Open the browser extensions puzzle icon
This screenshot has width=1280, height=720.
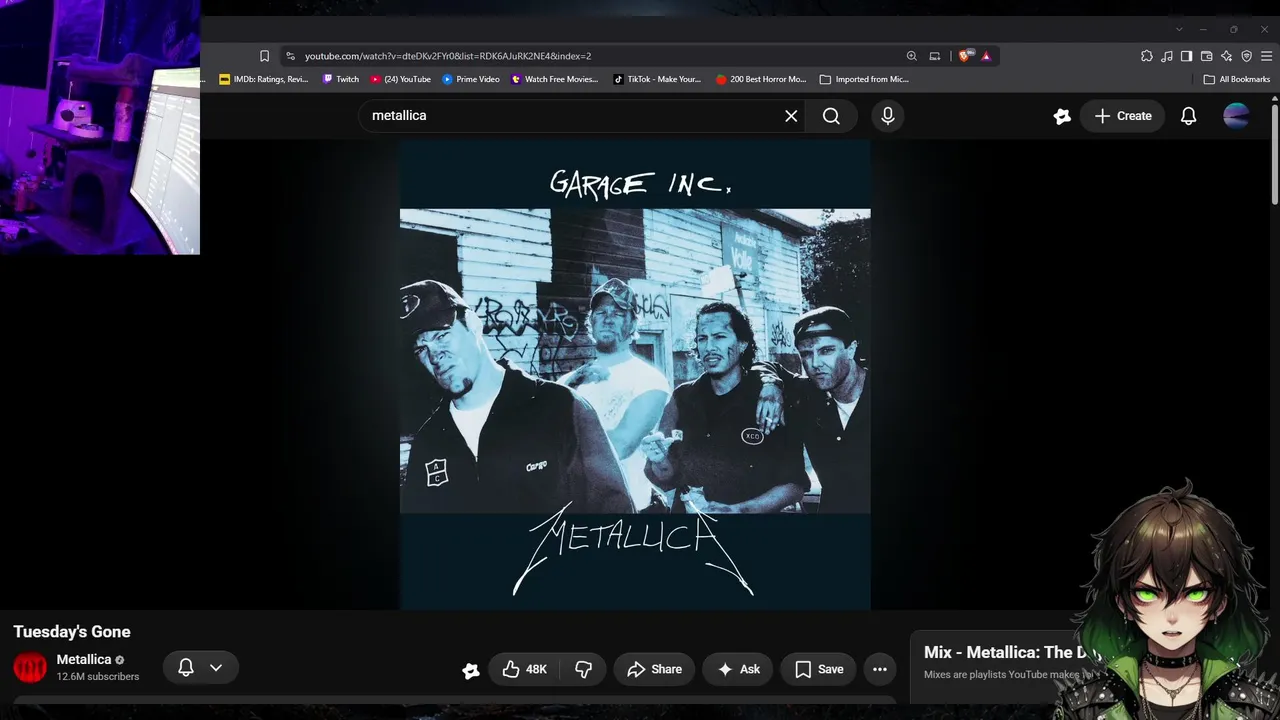pyautogui.click(x=1147, y=56)
